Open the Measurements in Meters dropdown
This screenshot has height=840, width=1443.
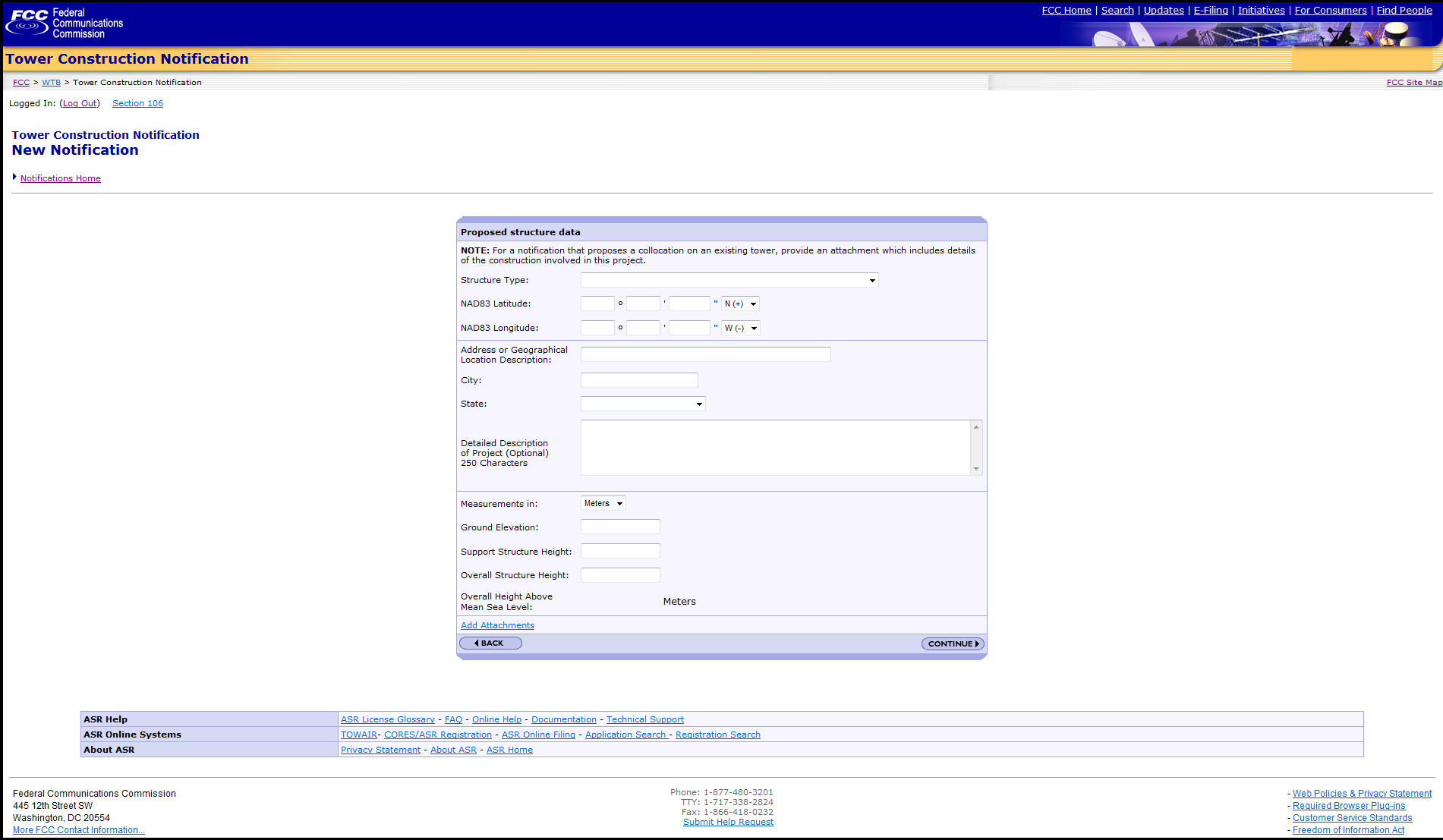tap(603, 503)
